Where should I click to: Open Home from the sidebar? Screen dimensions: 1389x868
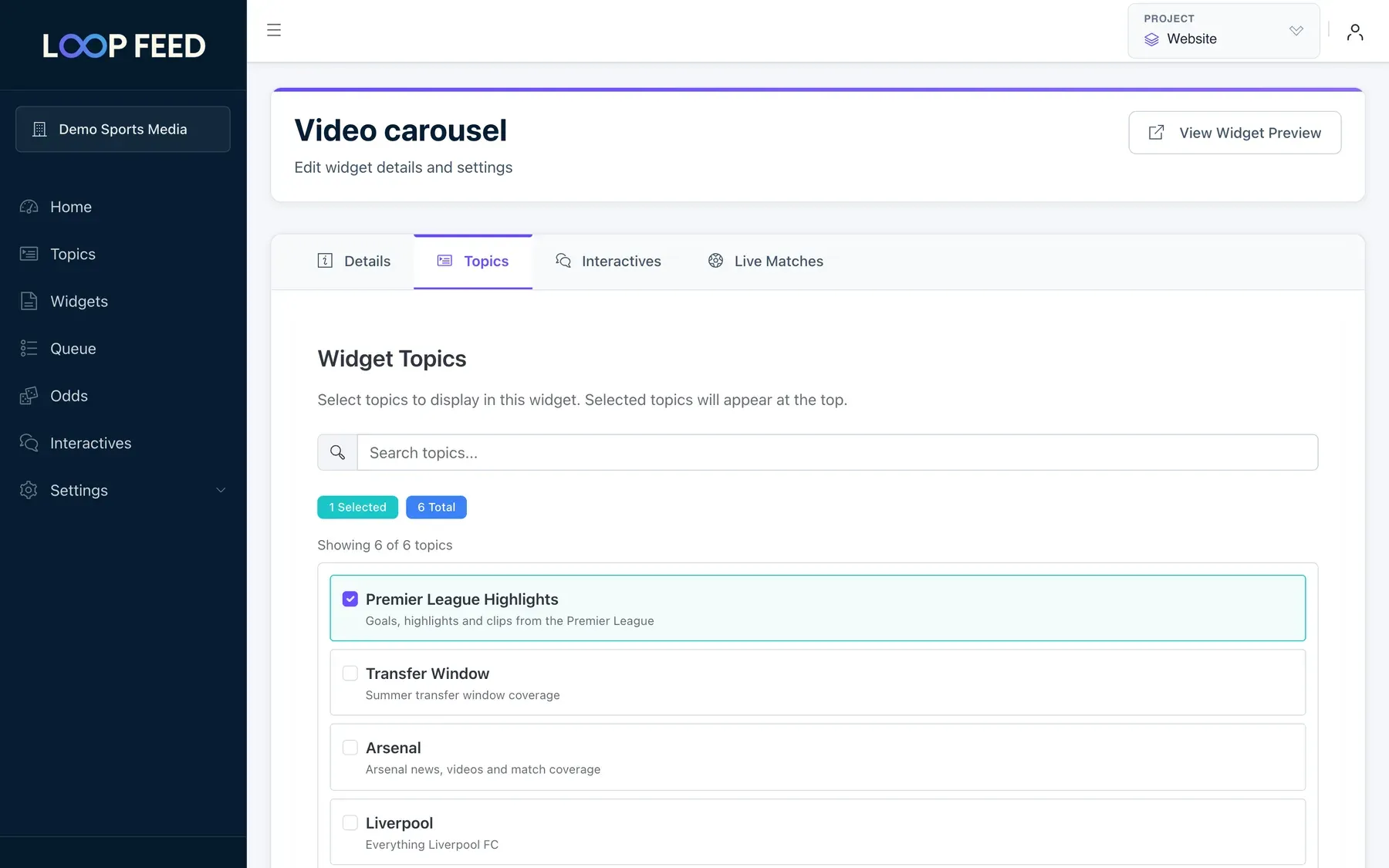(x=71, y=207)
